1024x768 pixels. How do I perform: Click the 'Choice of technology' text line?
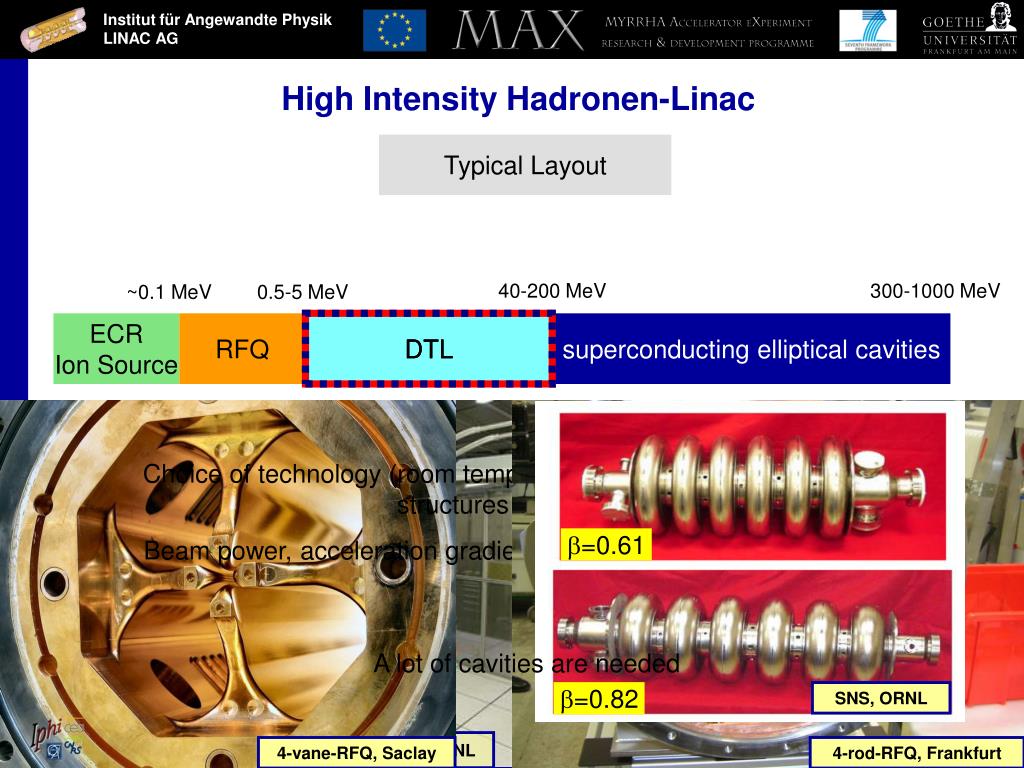[x=327, y=474]
